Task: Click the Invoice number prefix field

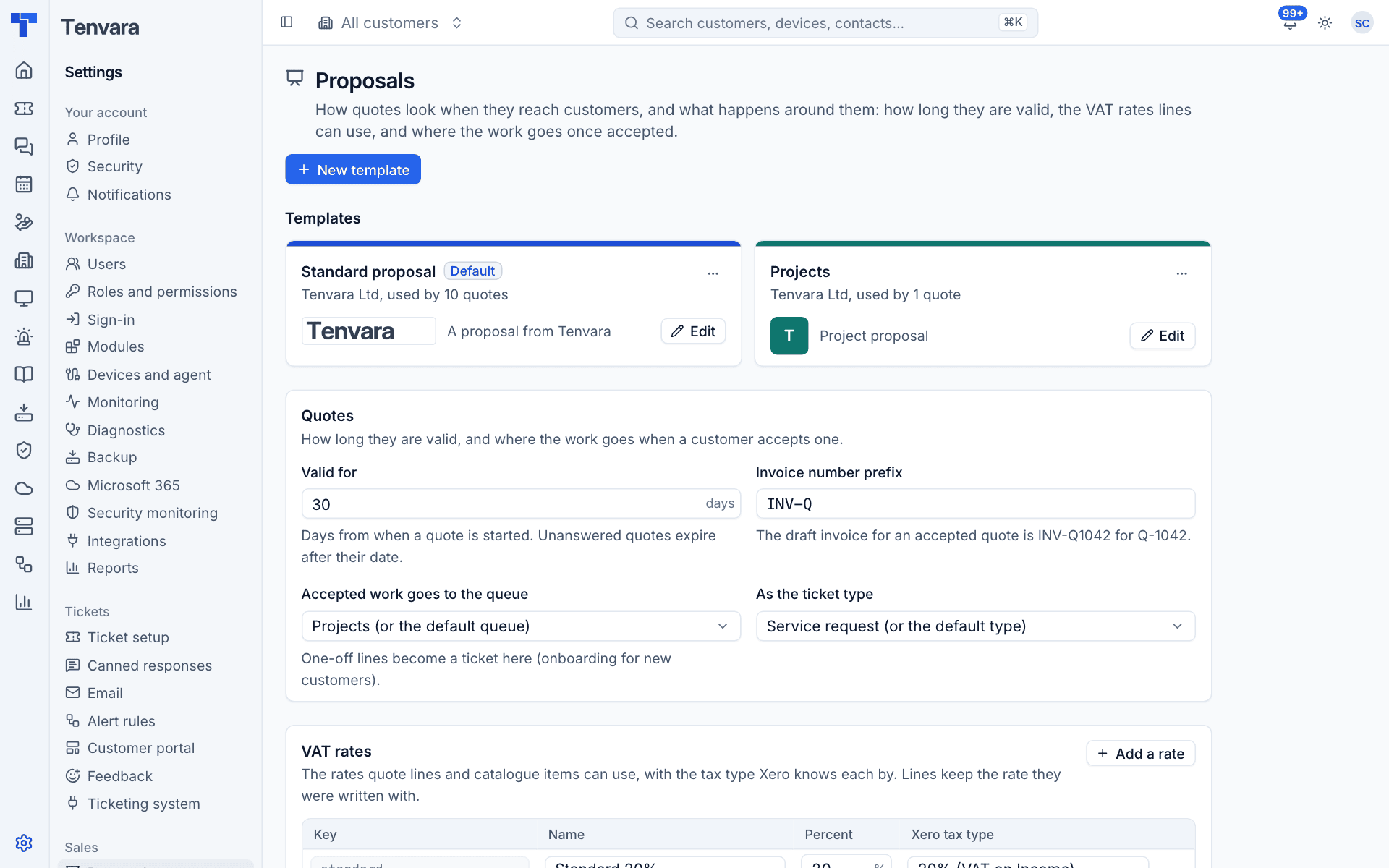Action: click(975, 503)
